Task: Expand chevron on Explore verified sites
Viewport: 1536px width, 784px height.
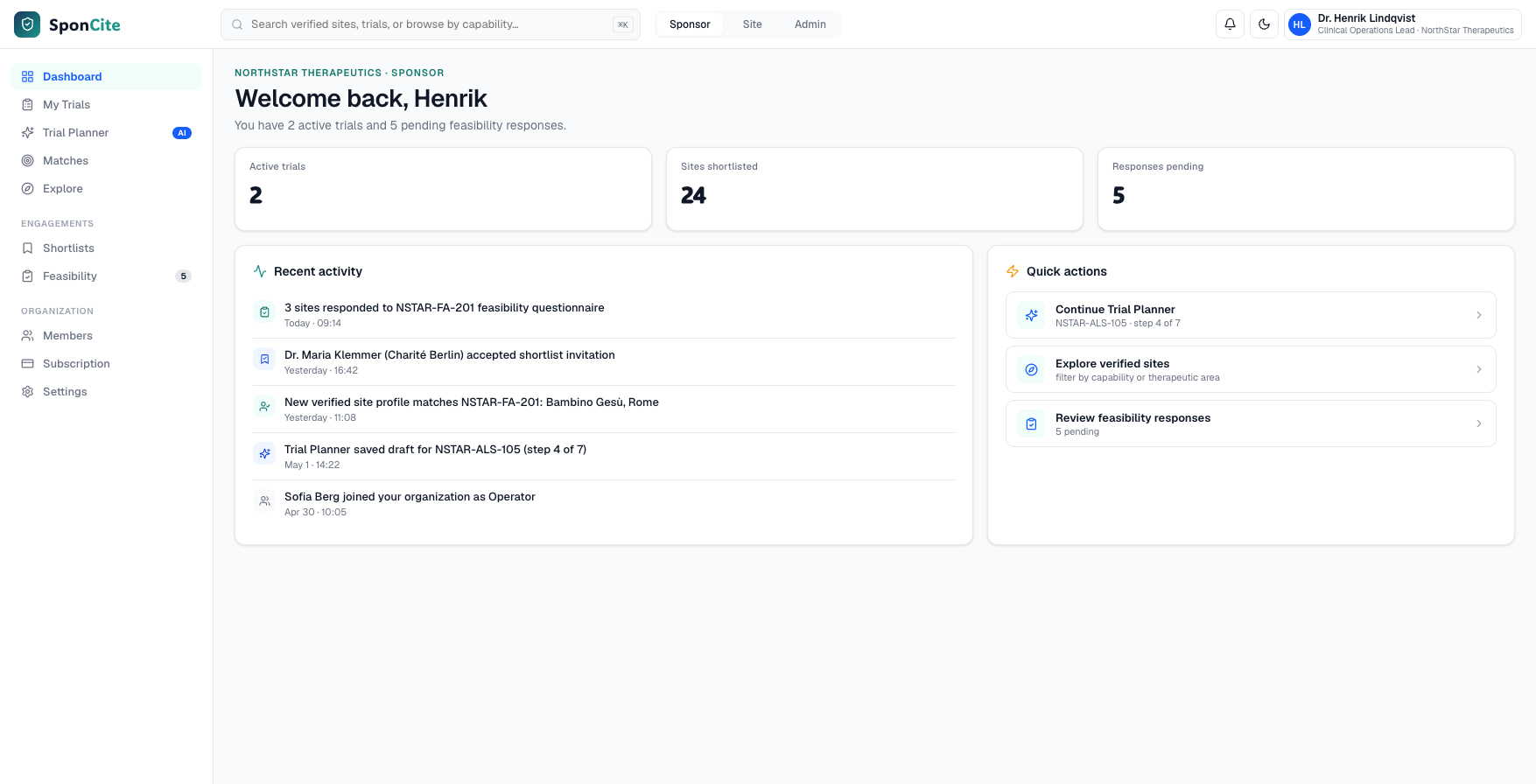Action: pyautogui.click(x=1479, y=369)
